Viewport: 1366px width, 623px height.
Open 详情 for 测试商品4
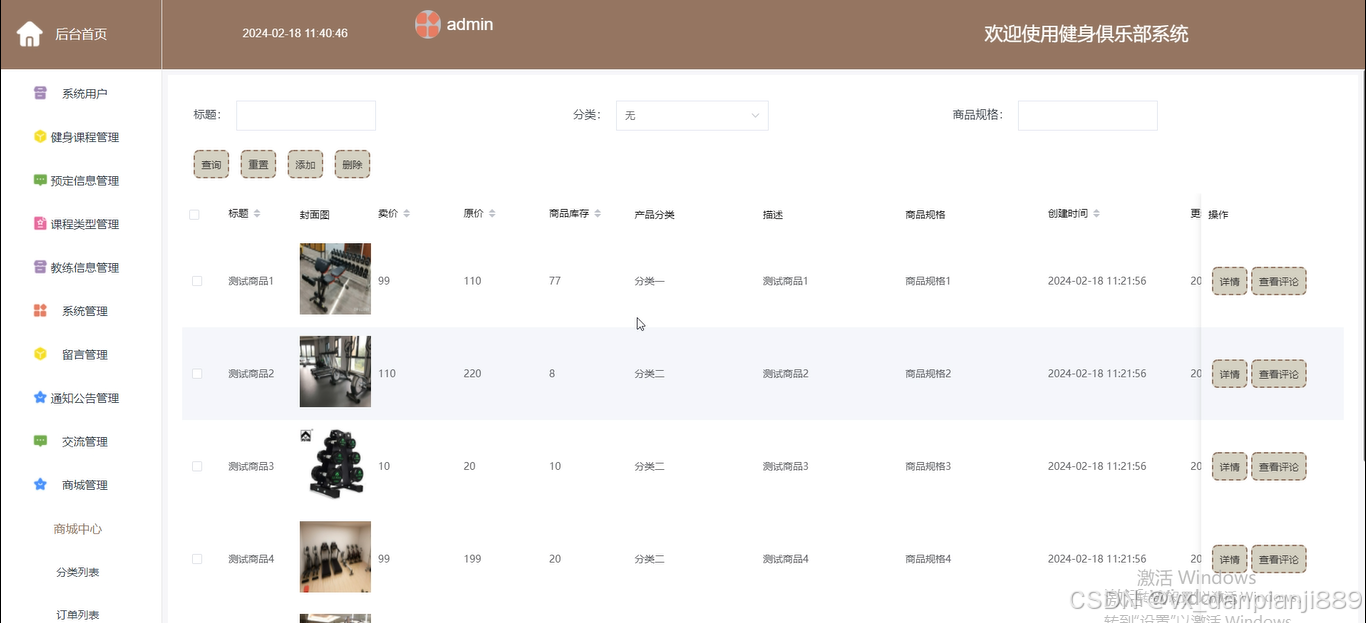pos(1230,560)
